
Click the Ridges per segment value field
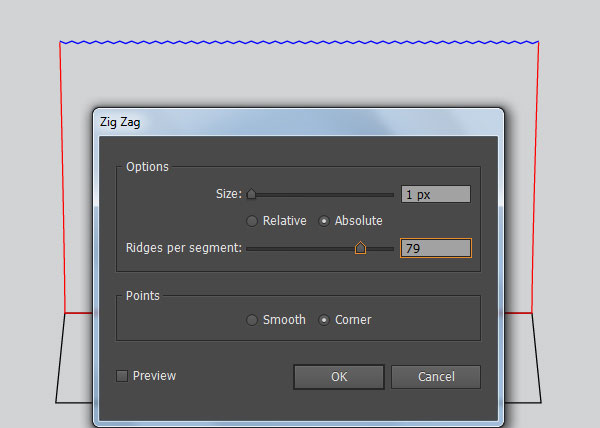click(x=436, y=248)
